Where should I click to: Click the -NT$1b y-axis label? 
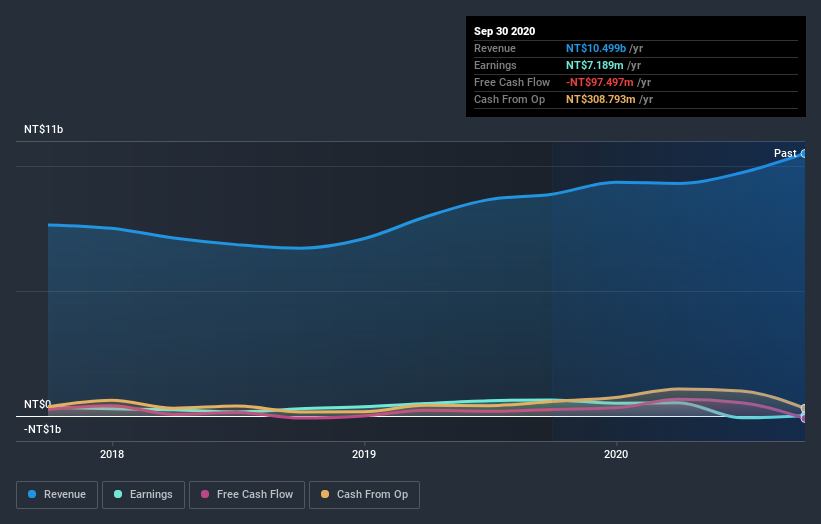[x=42, y=429]
